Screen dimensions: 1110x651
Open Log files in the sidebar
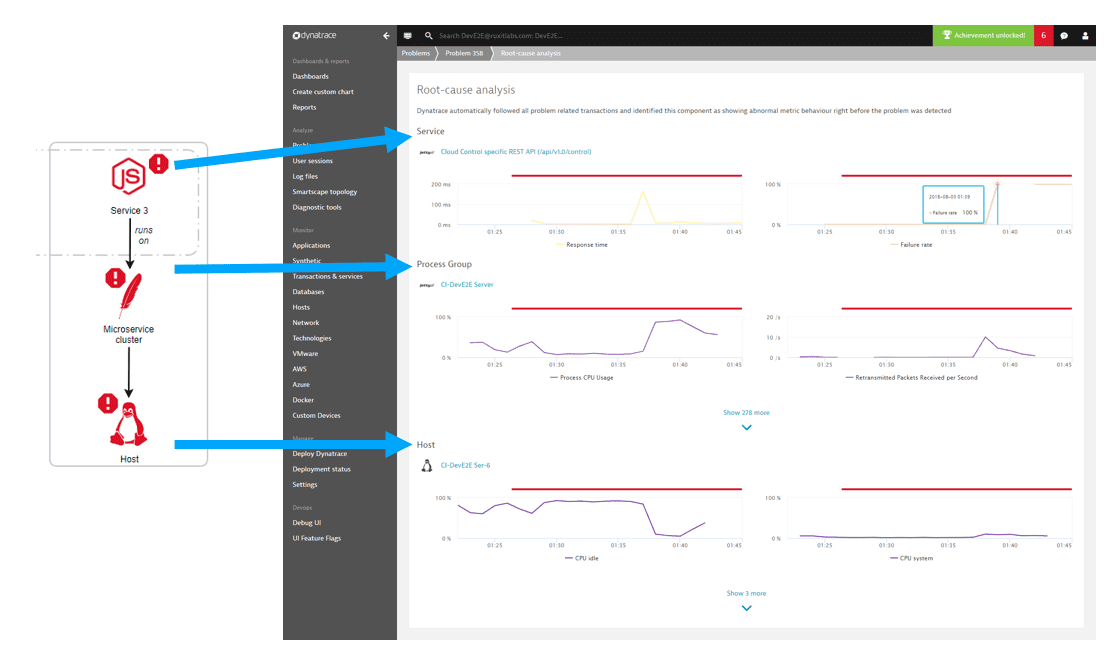click(305, 177)
